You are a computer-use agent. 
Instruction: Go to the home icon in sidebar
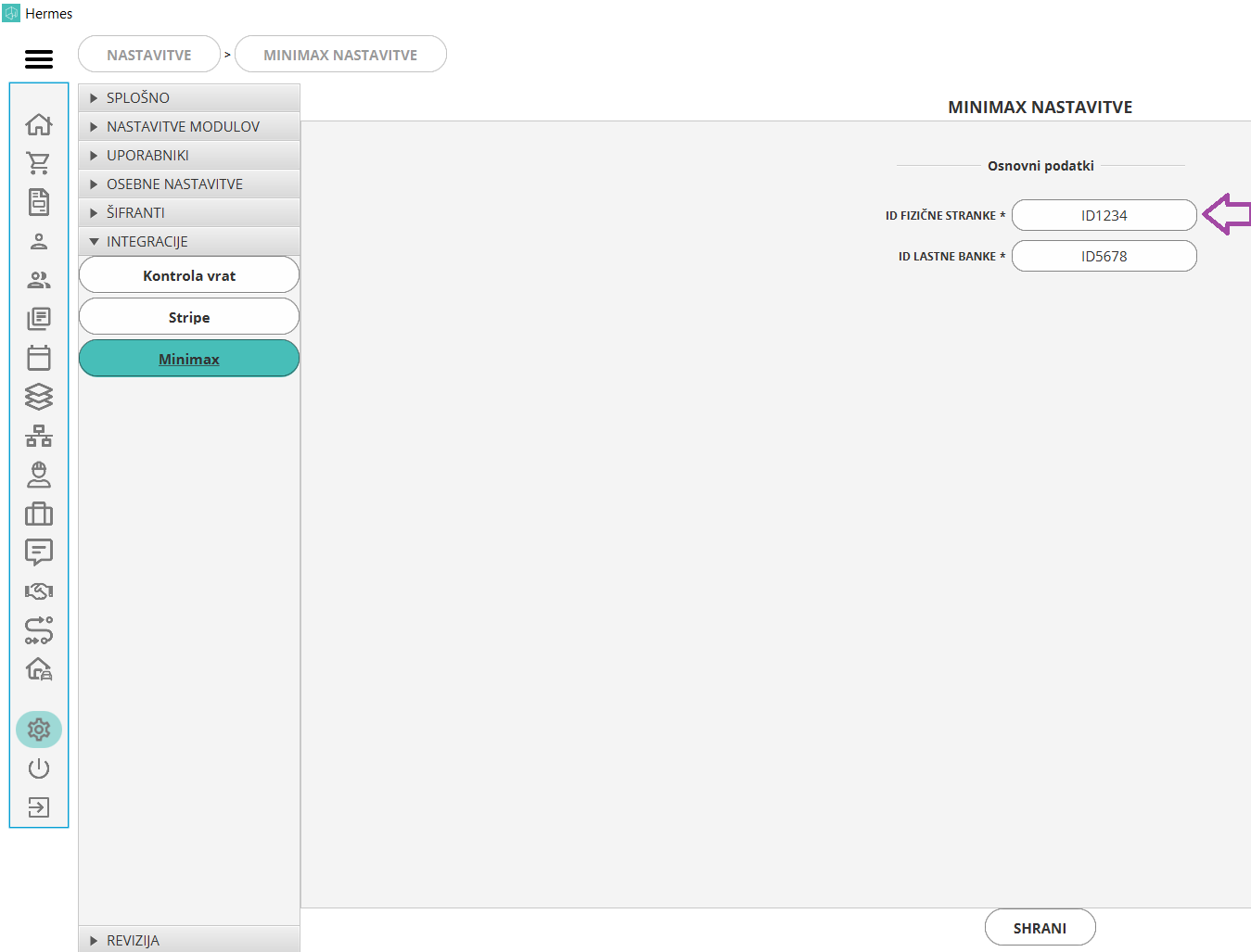click(39, 124)
